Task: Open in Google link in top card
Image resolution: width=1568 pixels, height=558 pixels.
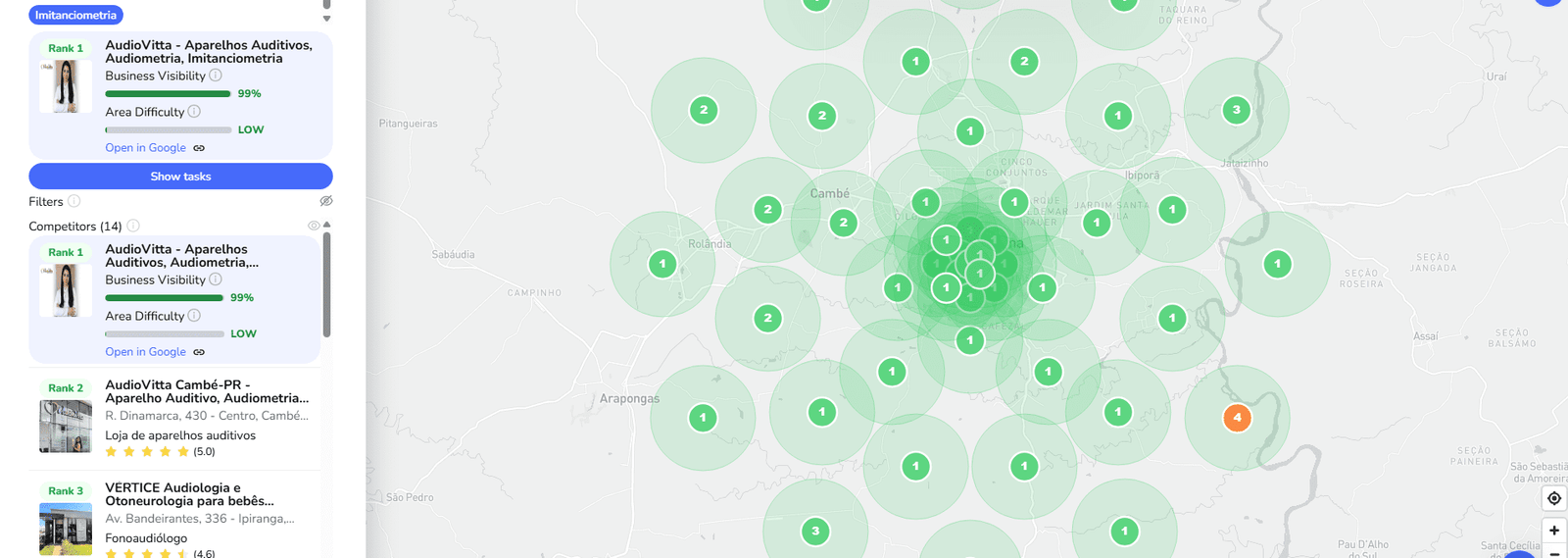Action: [145, 148]
